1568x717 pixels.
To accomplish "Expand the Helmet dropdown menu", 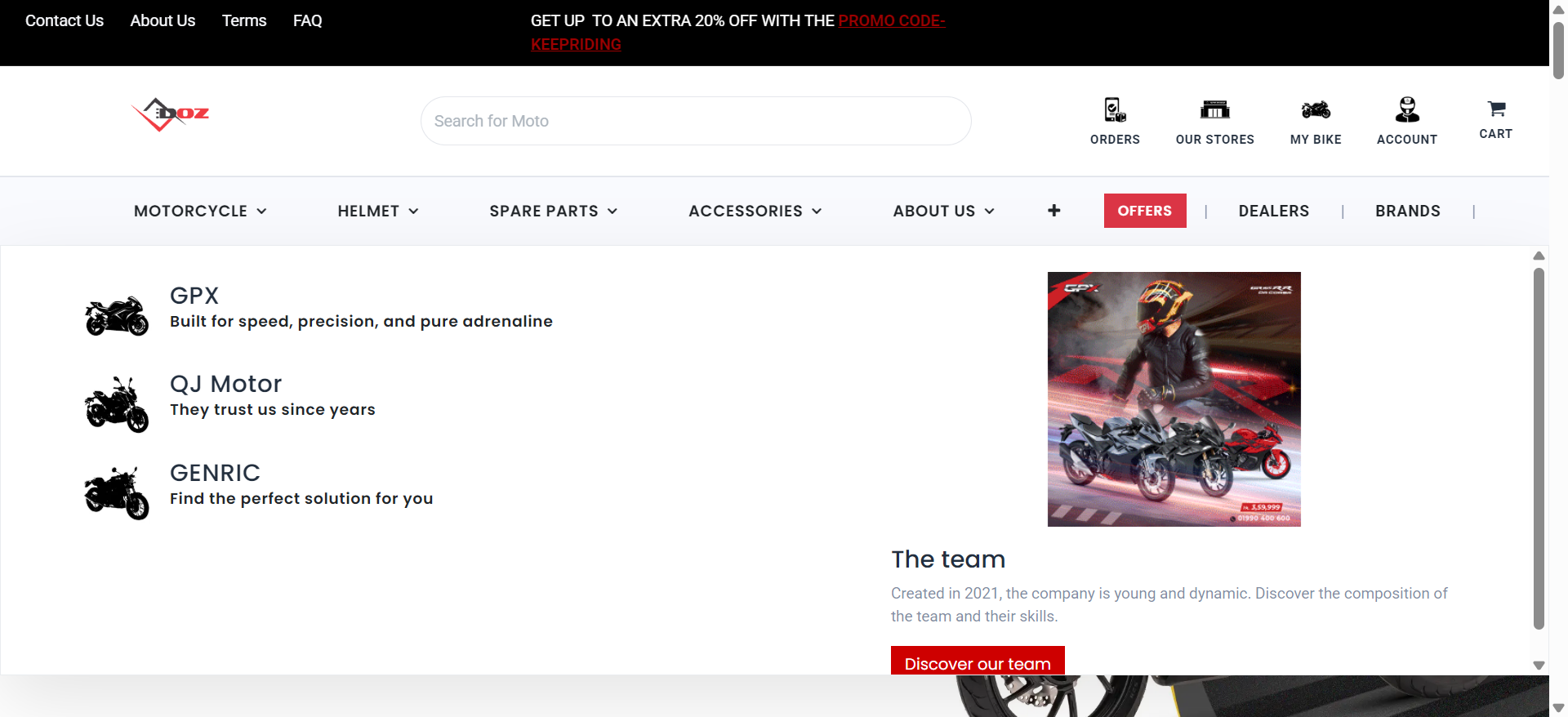I will 378,211.
